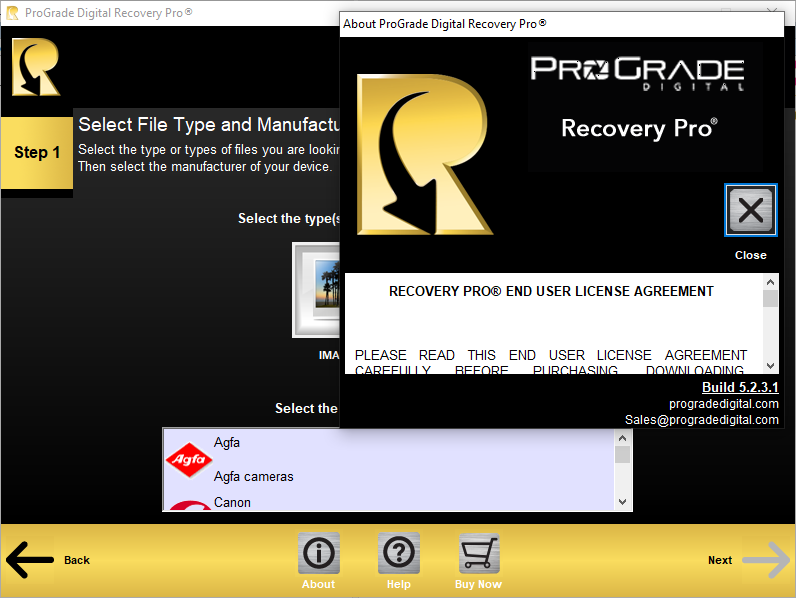Click manufacturer list scroll down arrow
This screenshot has height=598, width=796.
pyautogui.click(x=622, y=502)
